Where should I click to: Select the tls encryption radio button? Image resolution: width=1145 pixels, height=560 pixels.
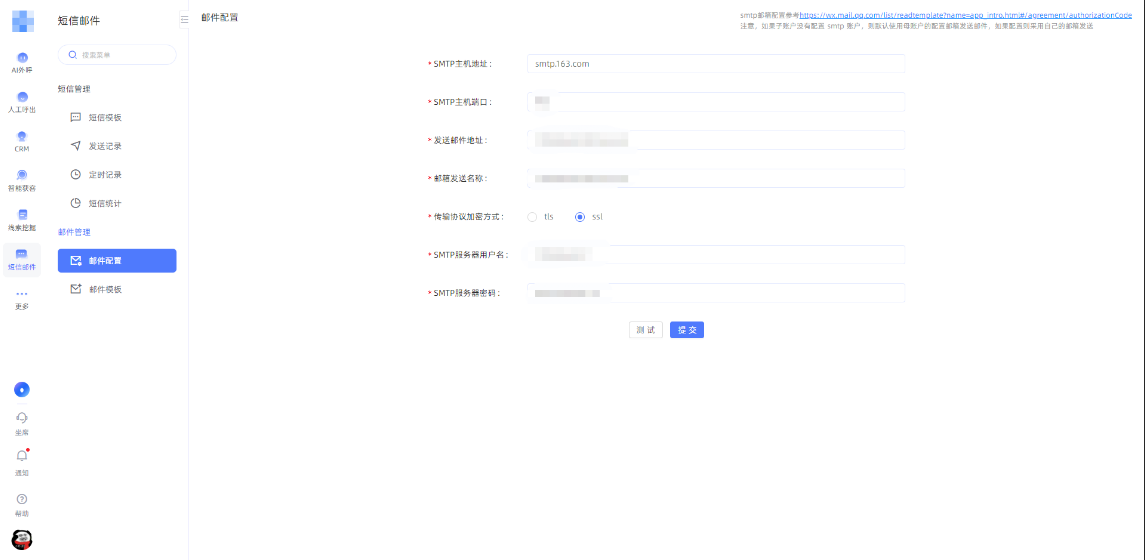tap(532, 217)
